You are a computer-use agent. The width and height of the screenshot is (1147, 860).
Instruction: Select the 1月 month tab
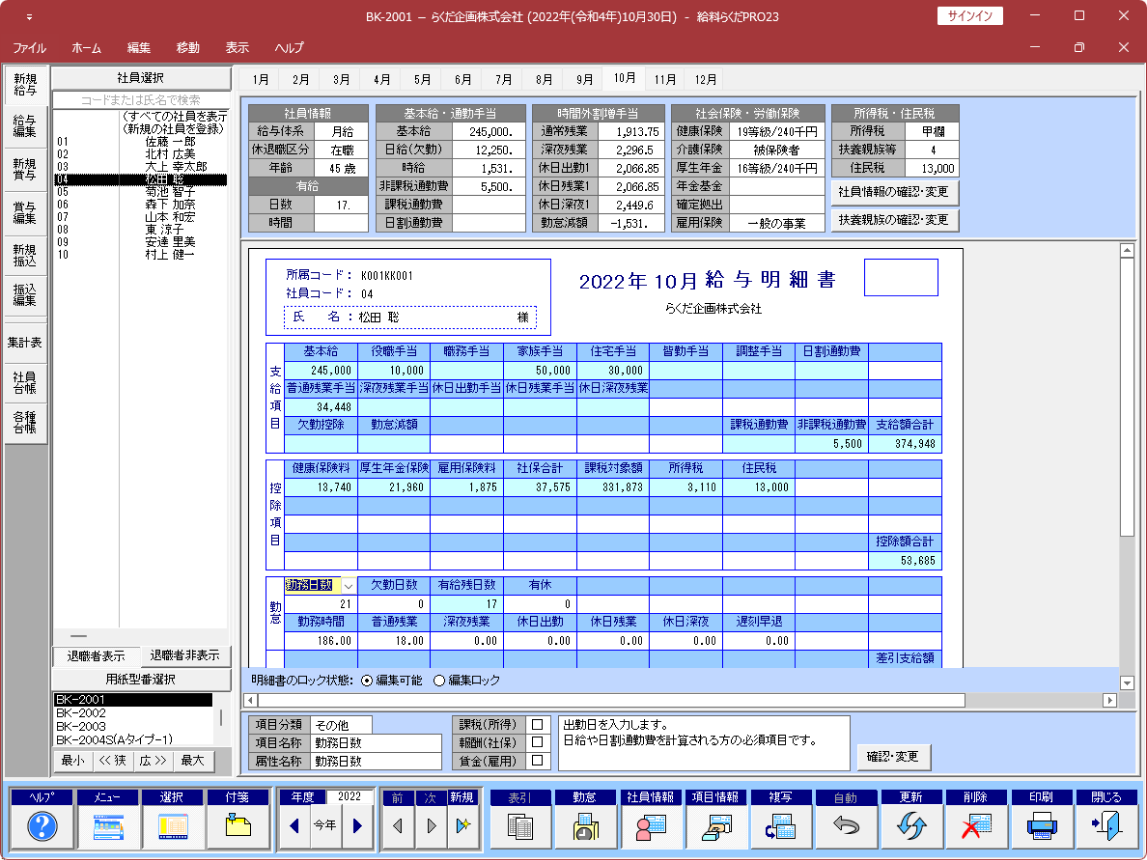coord(260,80)
